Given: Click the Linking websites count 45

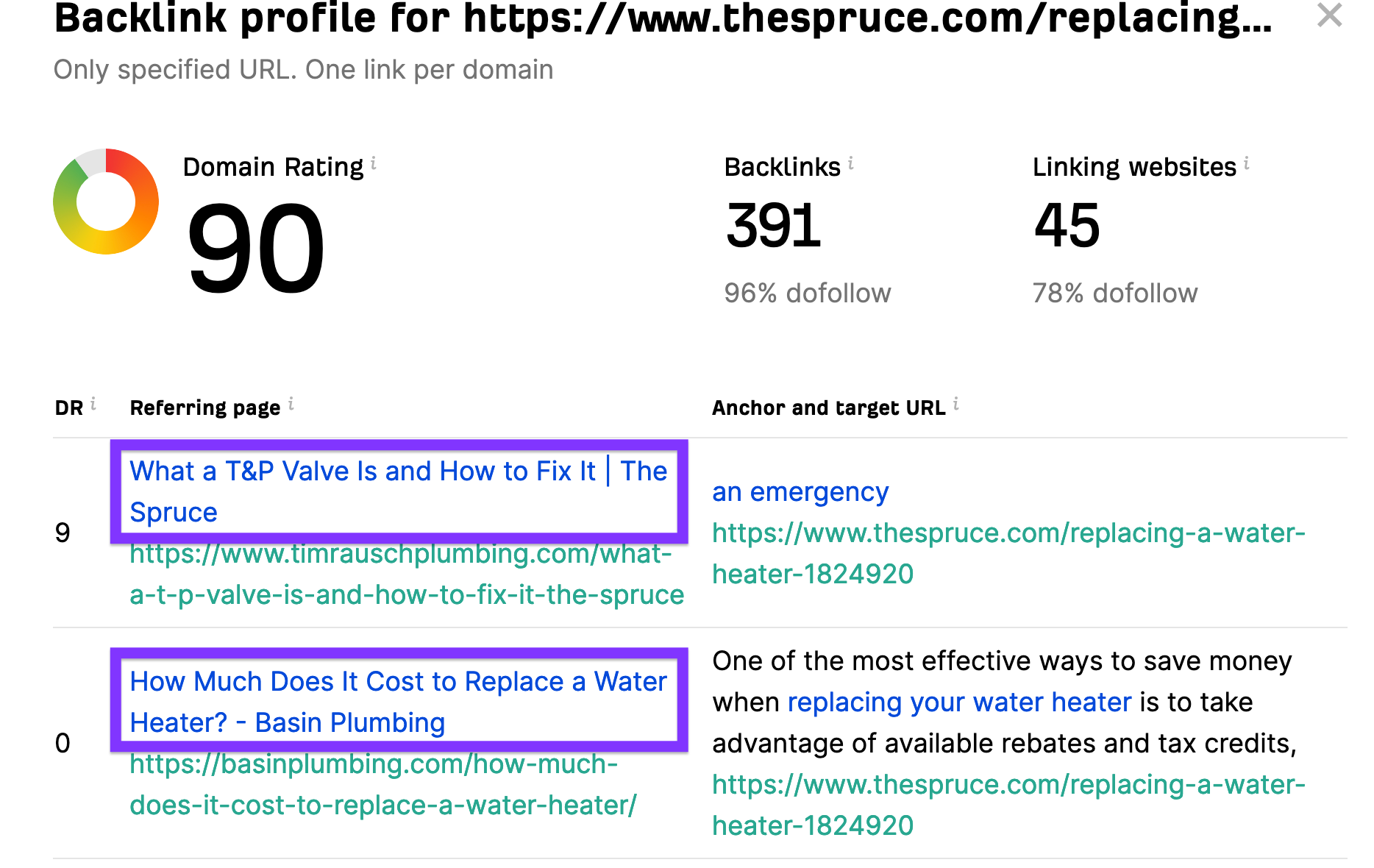Looking at the screenshot, I should click(1067, 226).
